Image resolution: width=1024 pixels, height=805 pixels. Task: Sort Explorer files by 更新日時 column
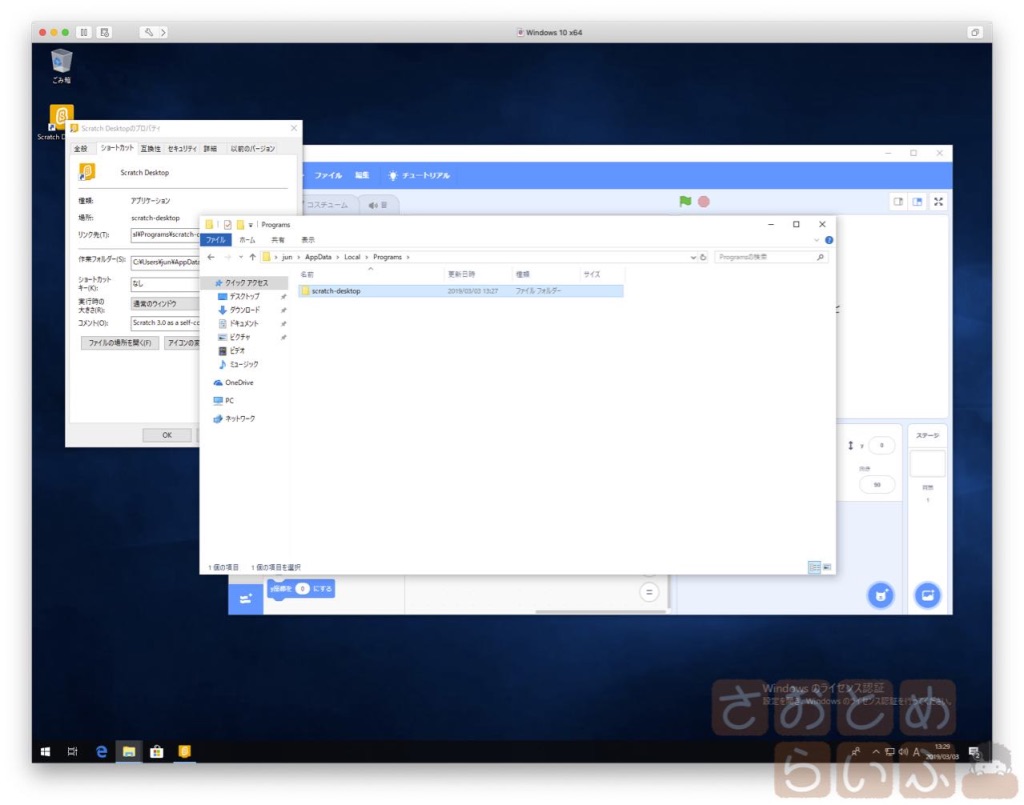pyautogui.click(x=477, y=274)
